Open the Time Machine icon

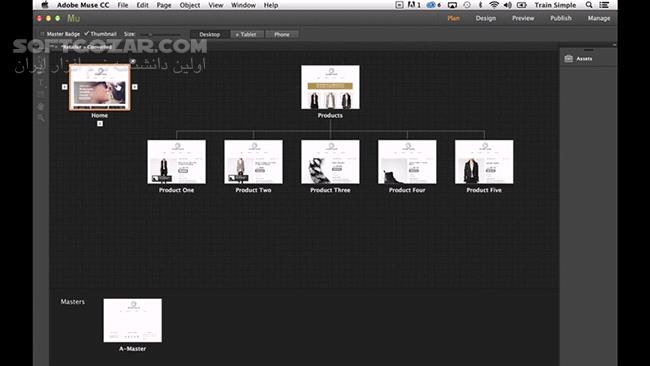(x=467, y=5)
